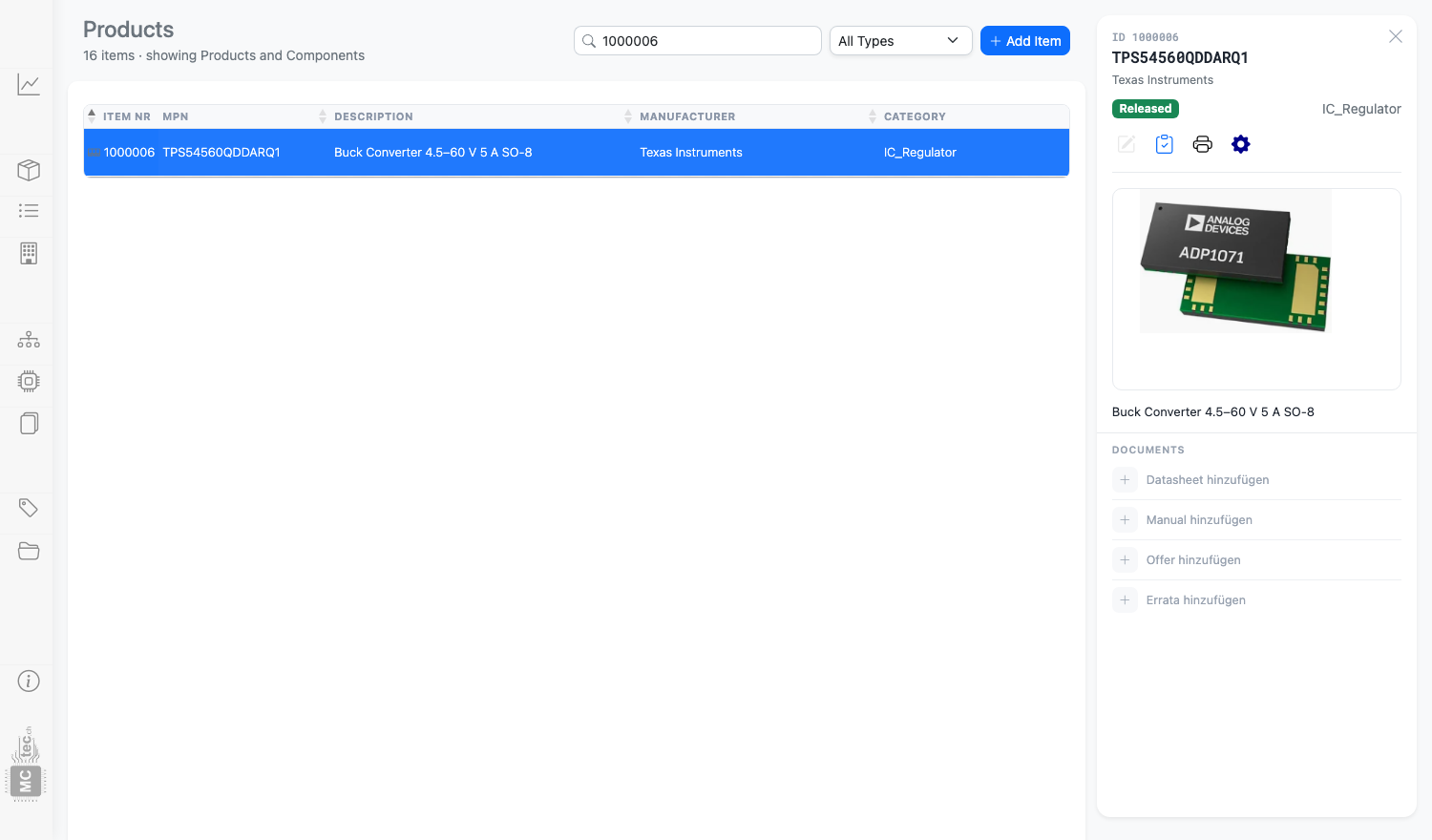Click the edit pencil icon in detail panel
Screen dimensions: 1432x840
point(1127,144)
